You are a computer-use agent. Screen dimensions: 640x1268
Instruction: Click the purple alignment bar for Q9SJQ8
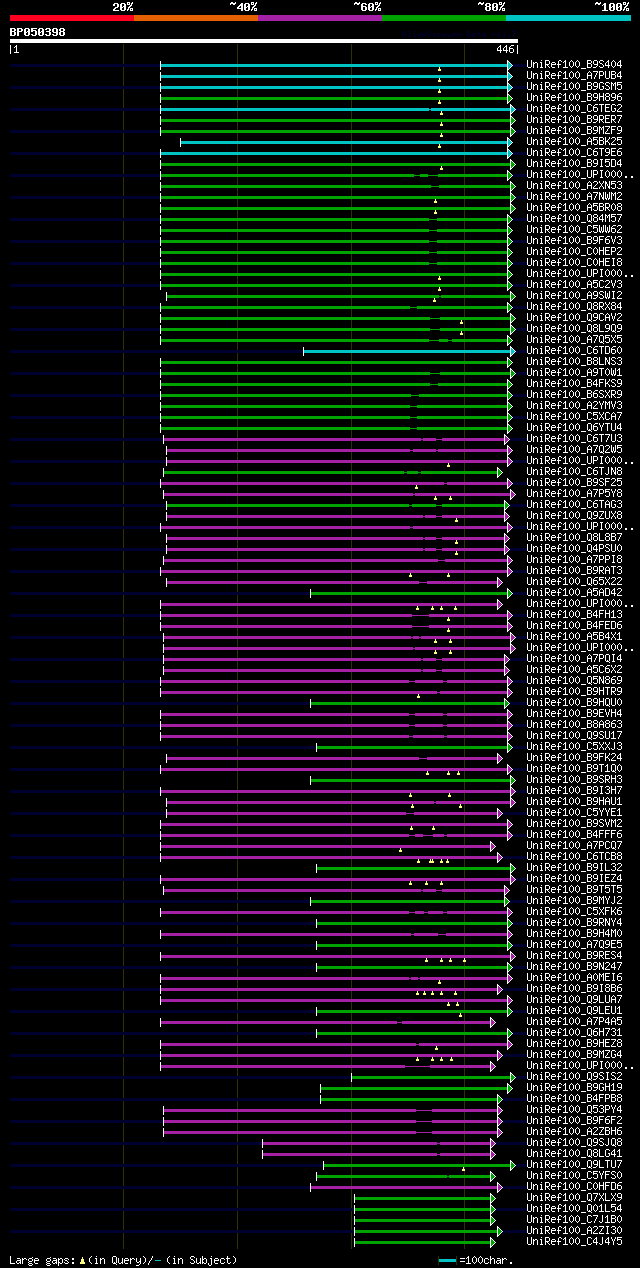pyautogui.click(x=378, y=1143)
